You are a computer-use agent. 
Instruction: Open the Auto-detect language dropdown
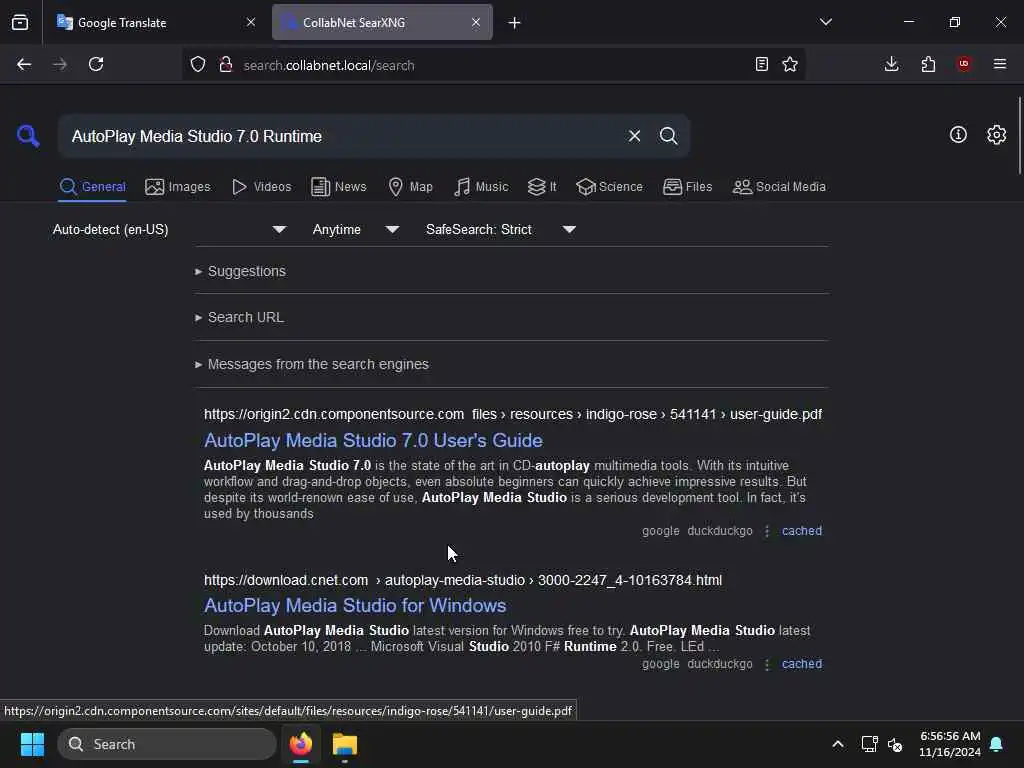(x=170, y=229)
